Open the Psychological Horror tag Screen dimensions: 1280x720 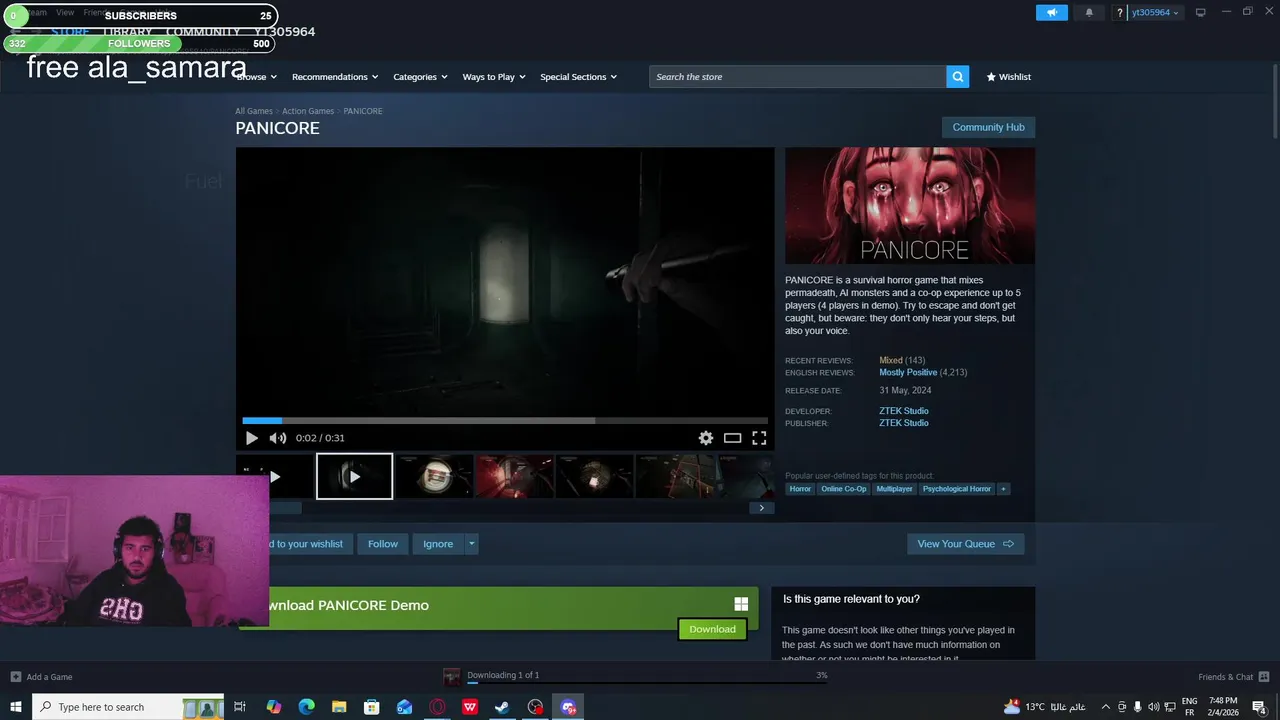tap(957, 489)
